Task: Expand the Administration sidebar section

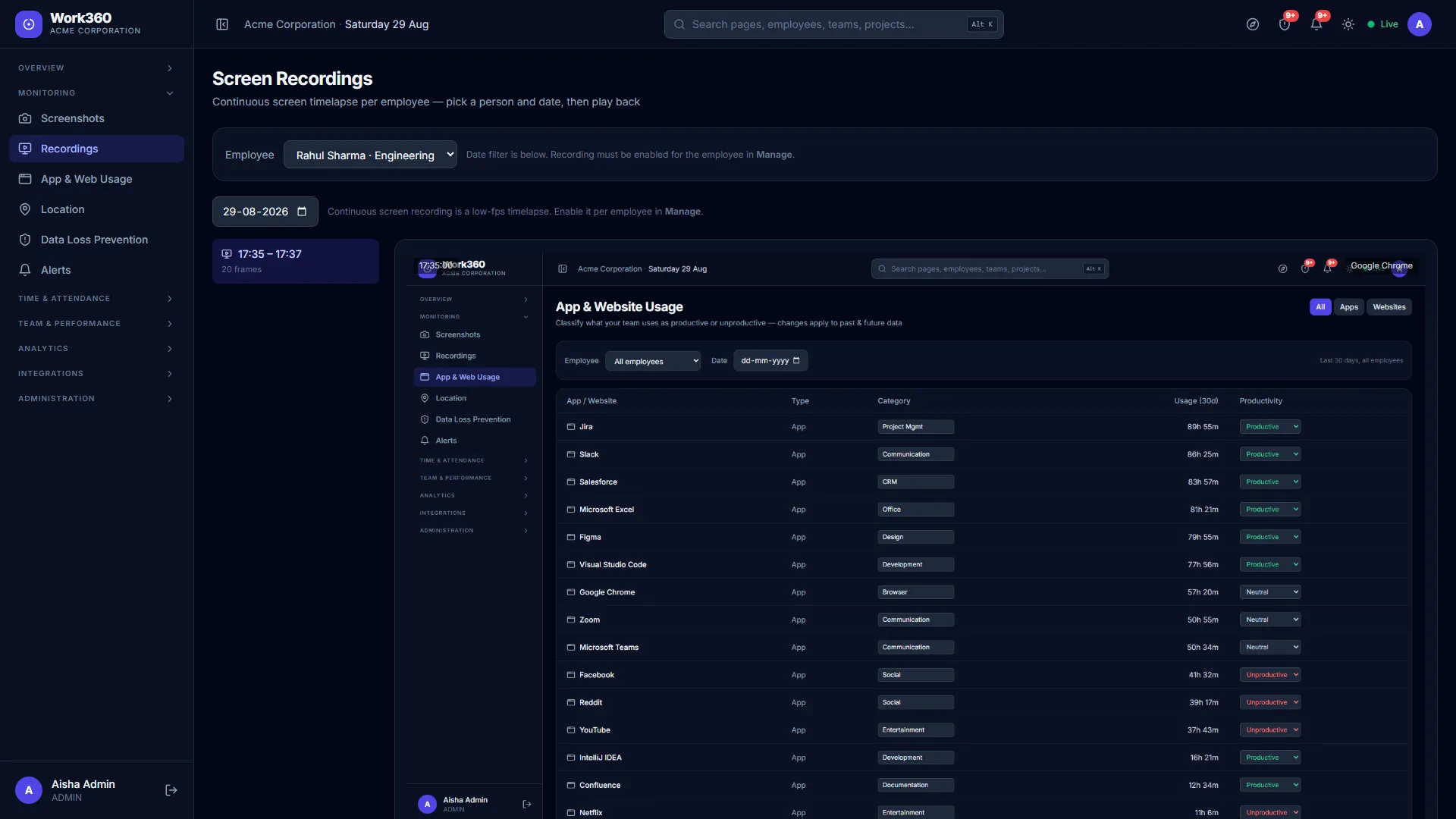Action: point(96,399)
